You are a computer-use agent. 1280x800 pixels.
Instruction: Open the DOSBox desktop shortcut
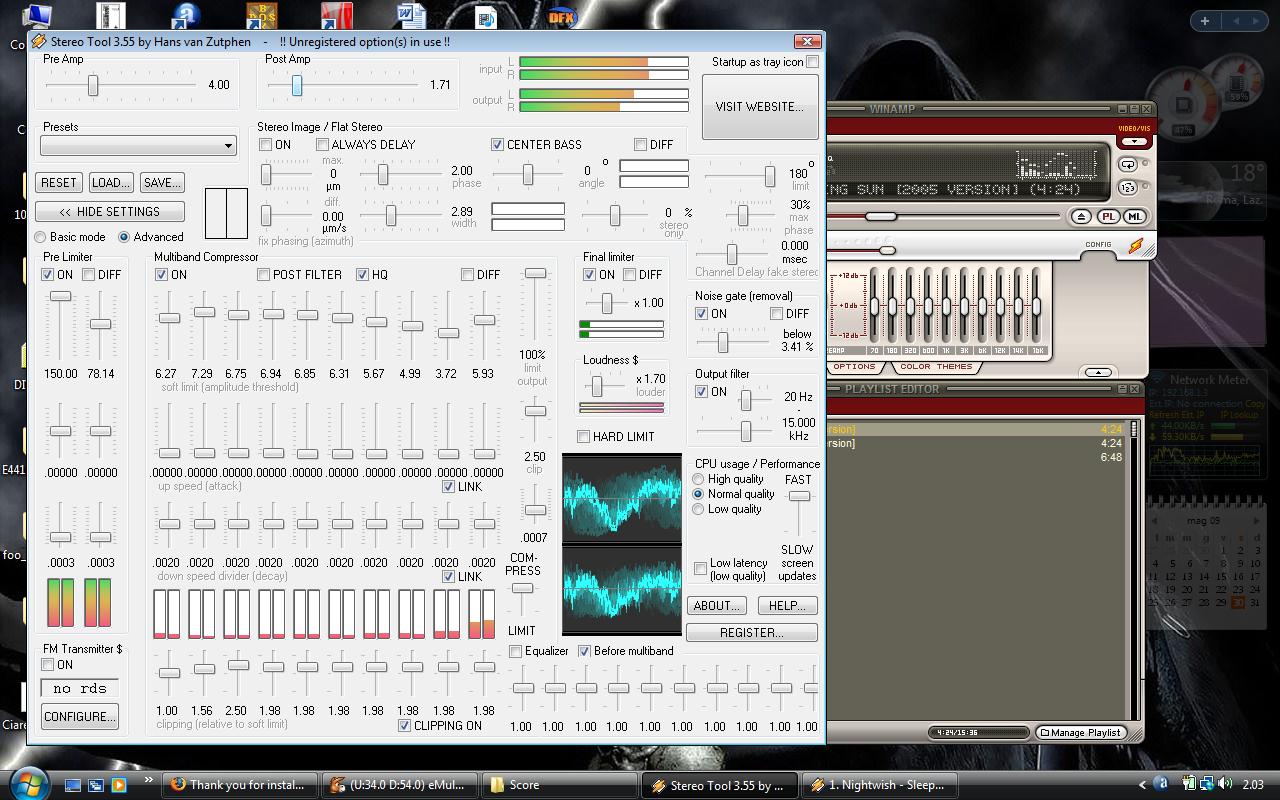(x=261, y=16)
